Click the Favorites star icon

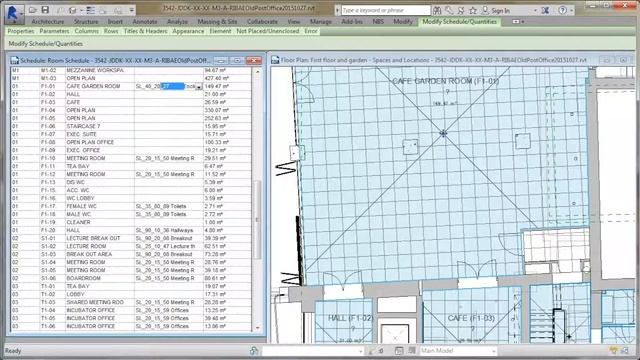(x=473, y=10)
